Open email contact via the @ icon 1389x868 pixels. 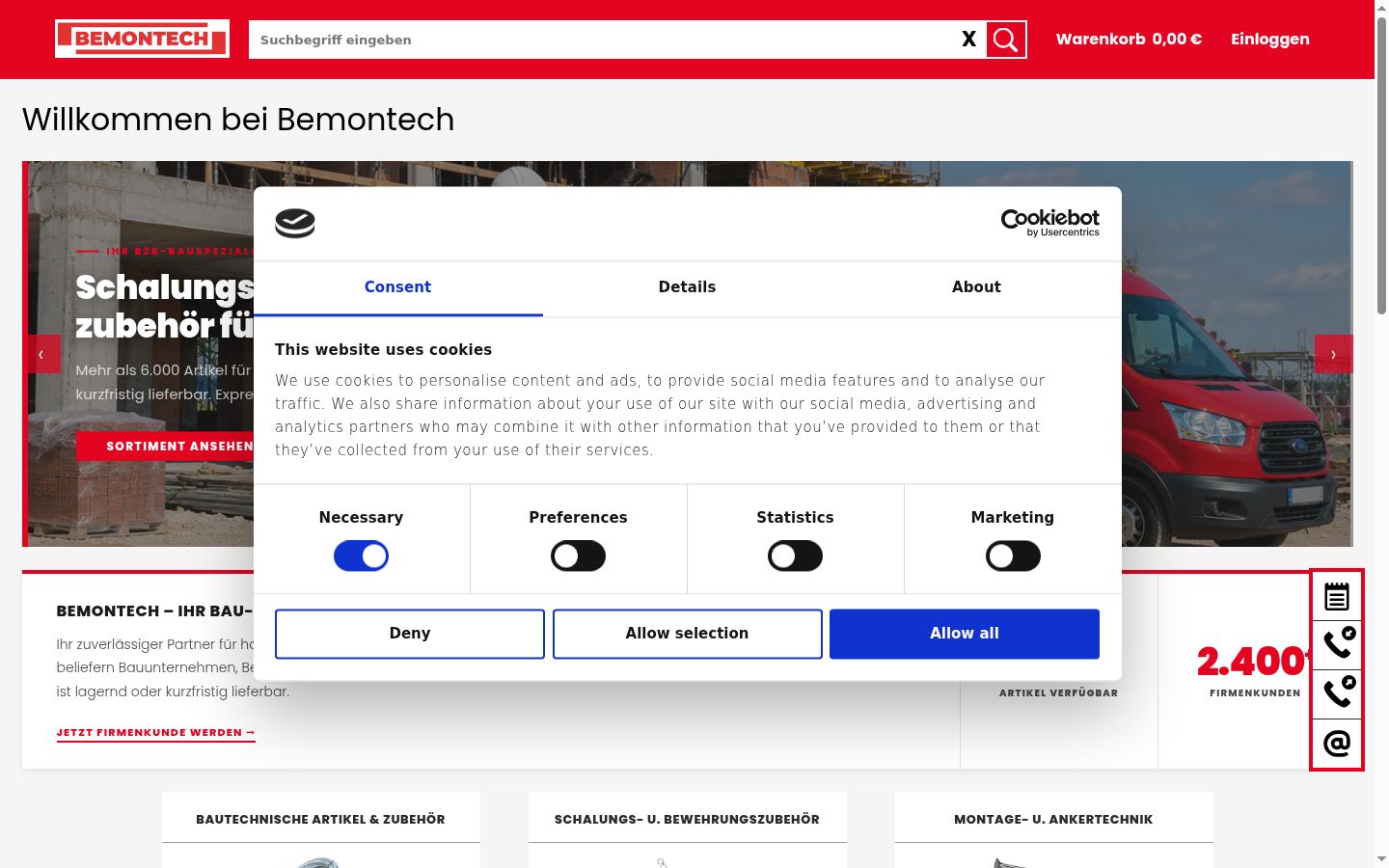pyautogui.click(x=1337, y=744)
